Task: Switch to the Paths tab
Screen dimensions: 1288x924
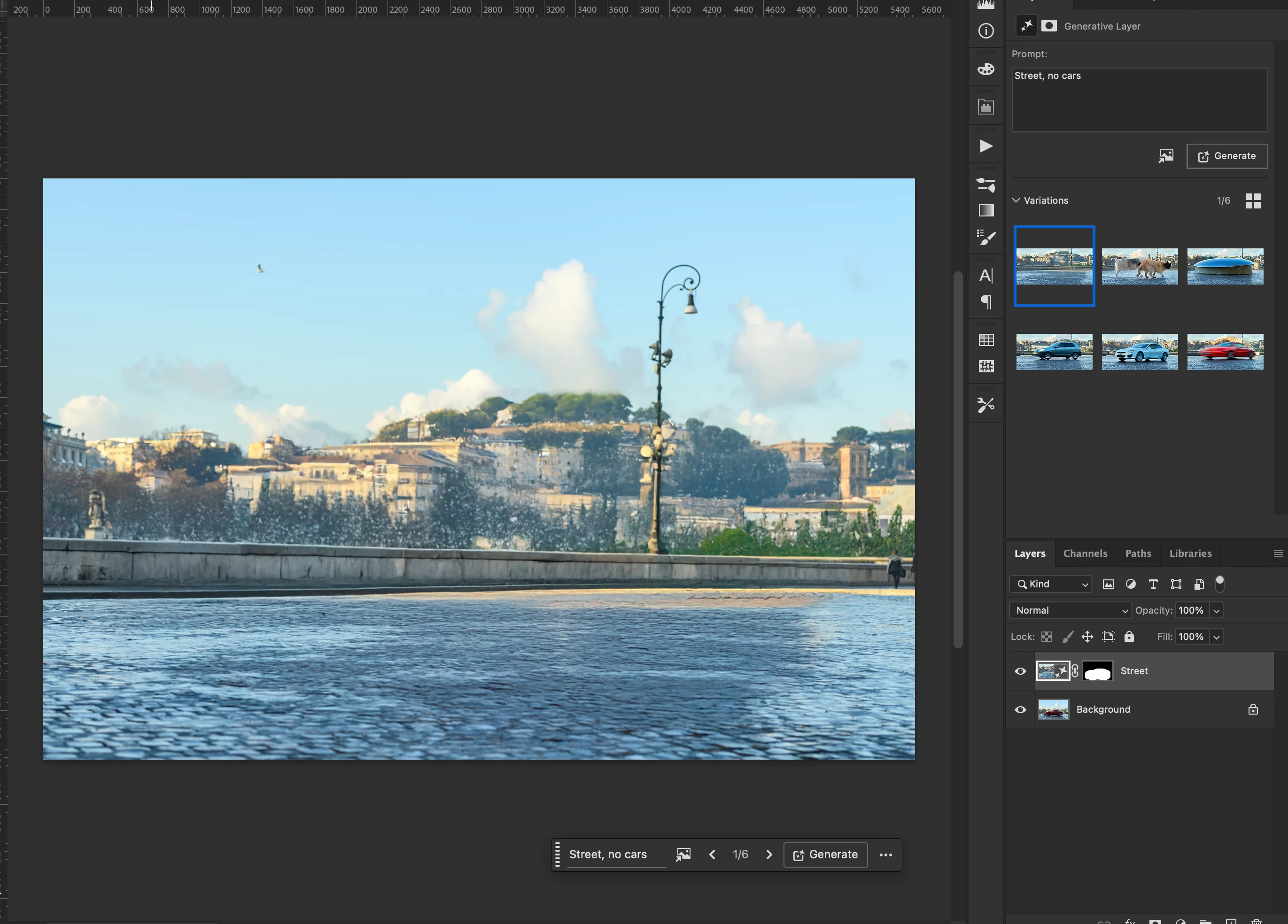Action: tap(1138, 554)
